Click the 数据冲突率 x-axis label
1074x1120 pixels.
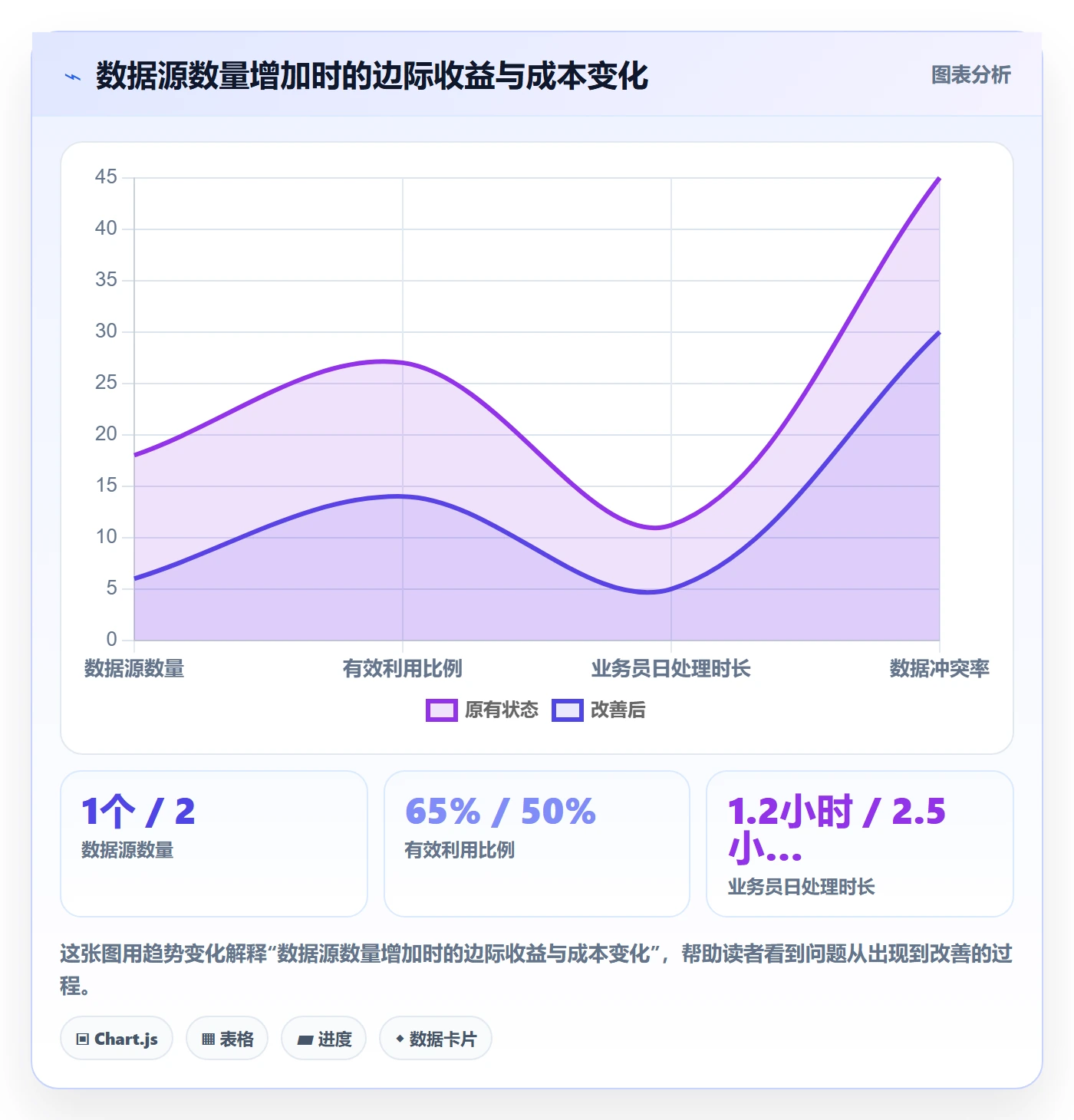point(940,669)
